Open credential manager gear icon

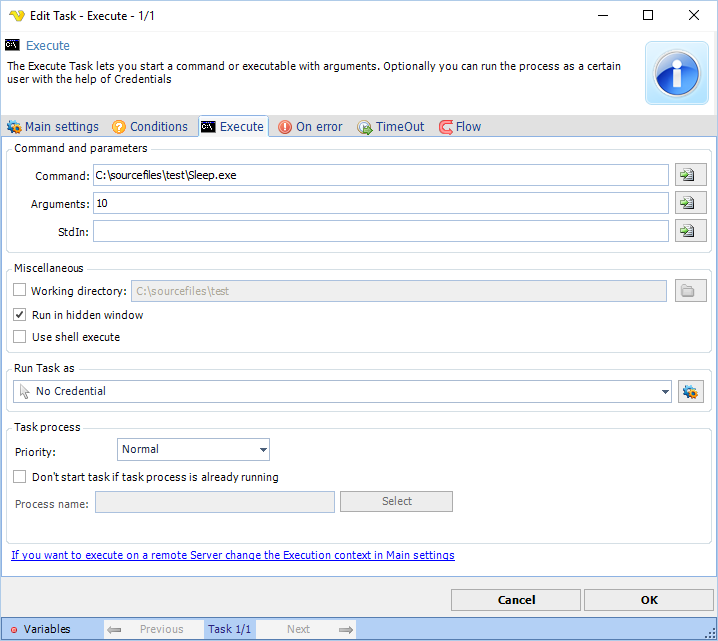(691, 391)
